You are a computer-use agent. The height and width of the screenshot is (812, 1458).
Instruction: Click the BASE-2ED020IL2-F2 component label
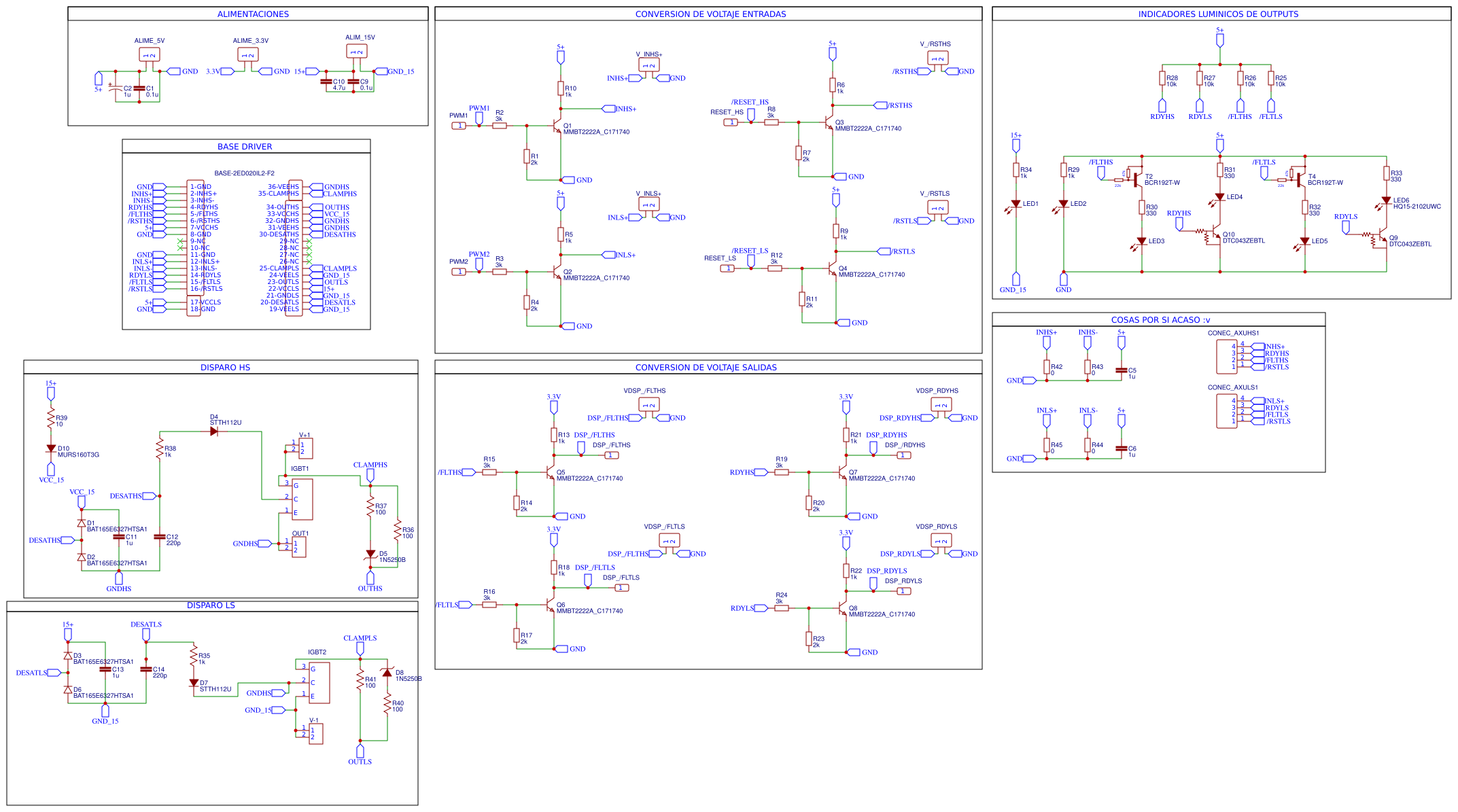(x=244, y=173)
